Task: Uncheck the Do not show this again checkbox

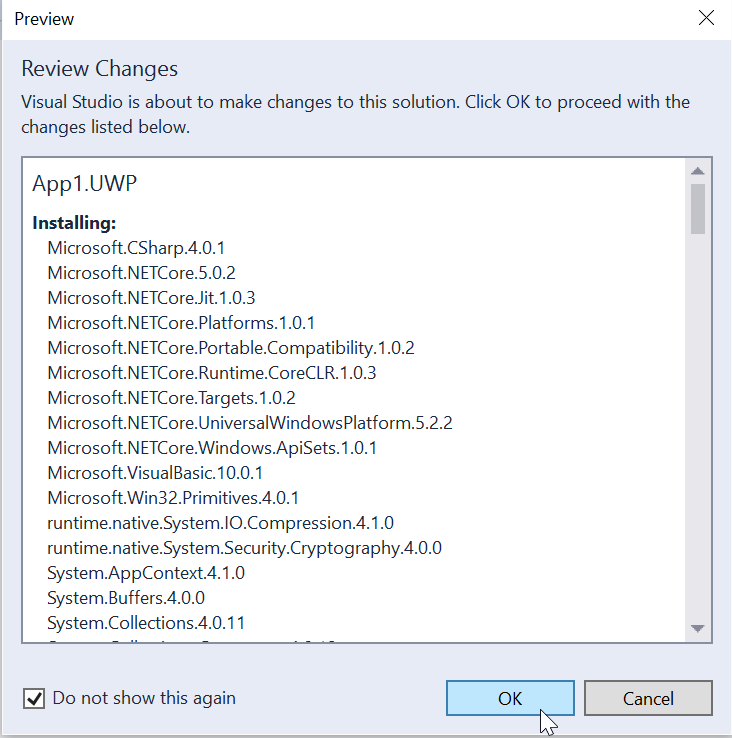Action: click(x=34, y=698)
